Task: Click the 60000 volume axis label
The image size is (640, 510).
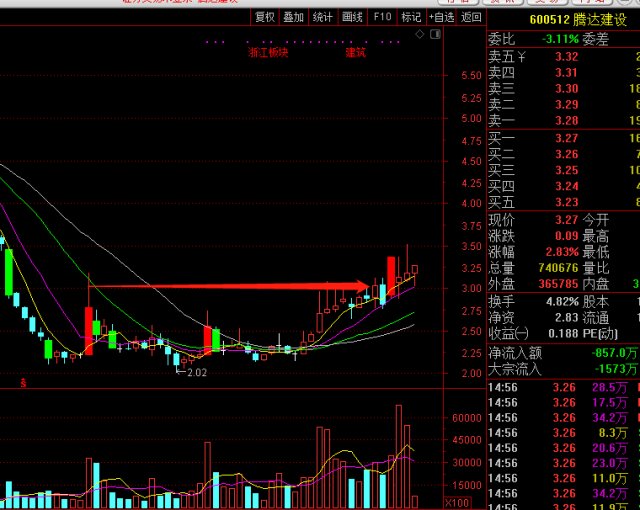Action: click(467, 418)
